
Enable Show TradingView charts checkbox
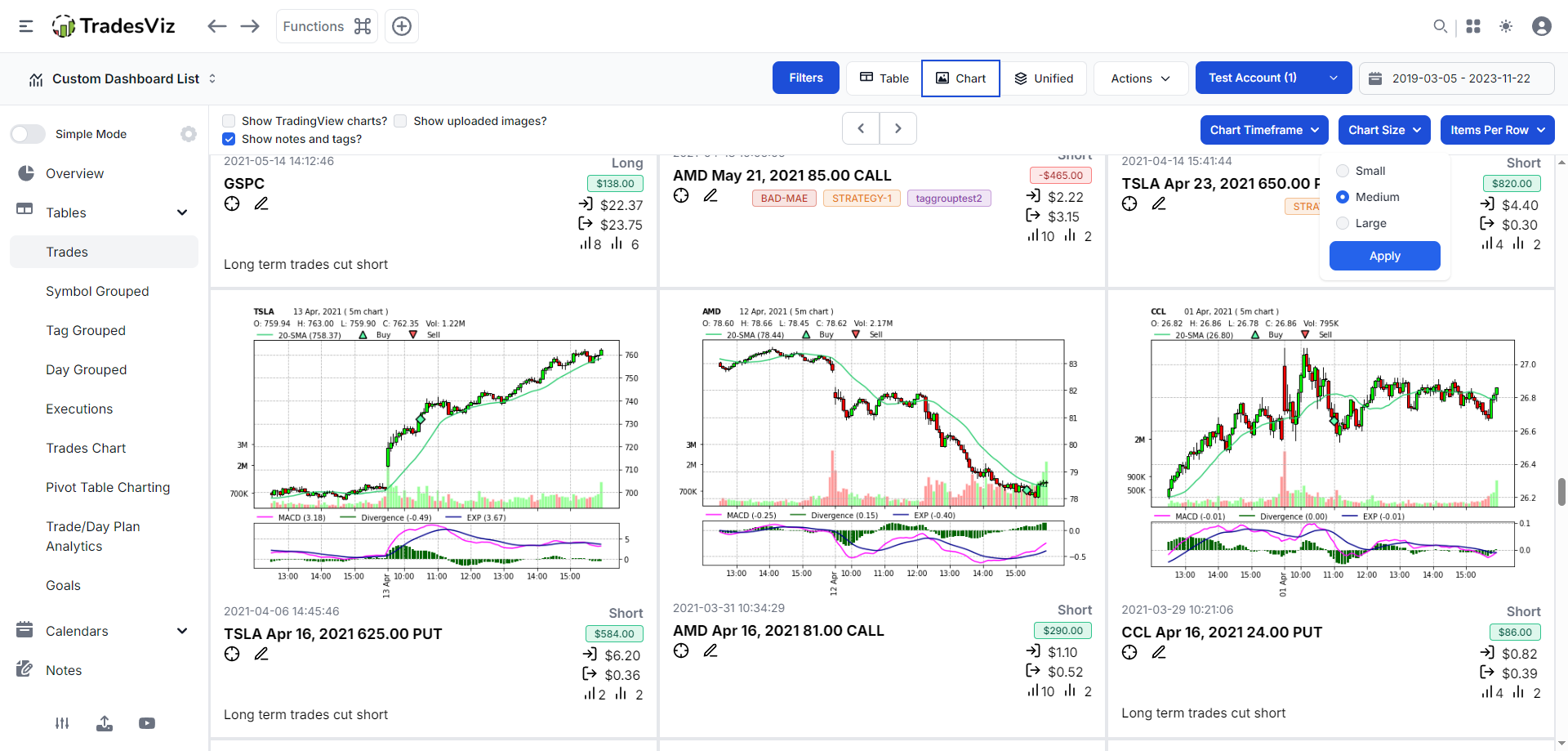click(229, 121)
